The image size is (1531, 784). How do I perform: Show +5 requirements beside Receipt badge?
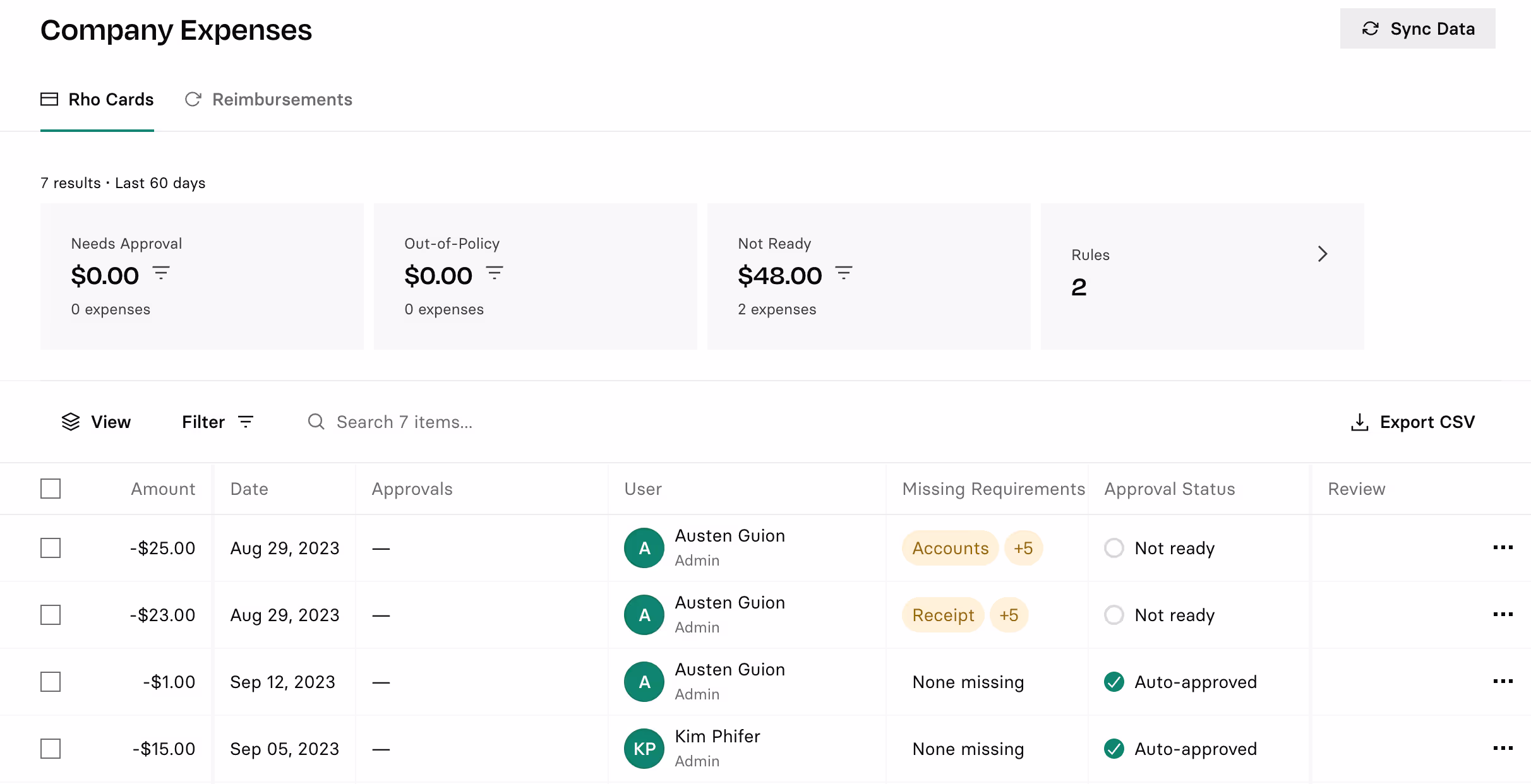coord(1009,615)
